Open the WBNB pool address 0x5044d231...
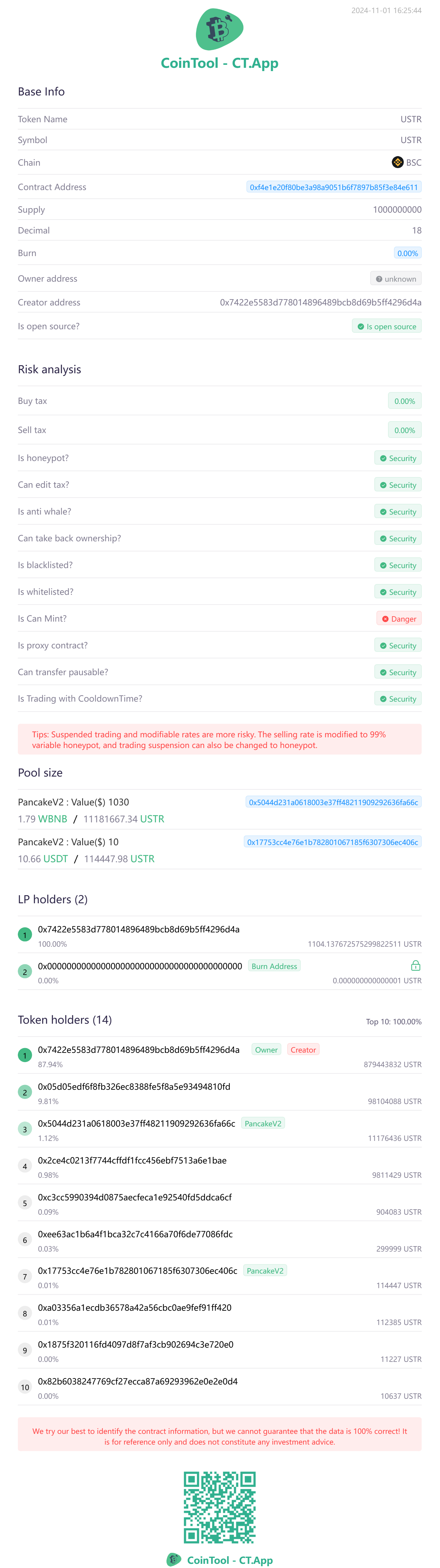 click(x=334, y=802)
